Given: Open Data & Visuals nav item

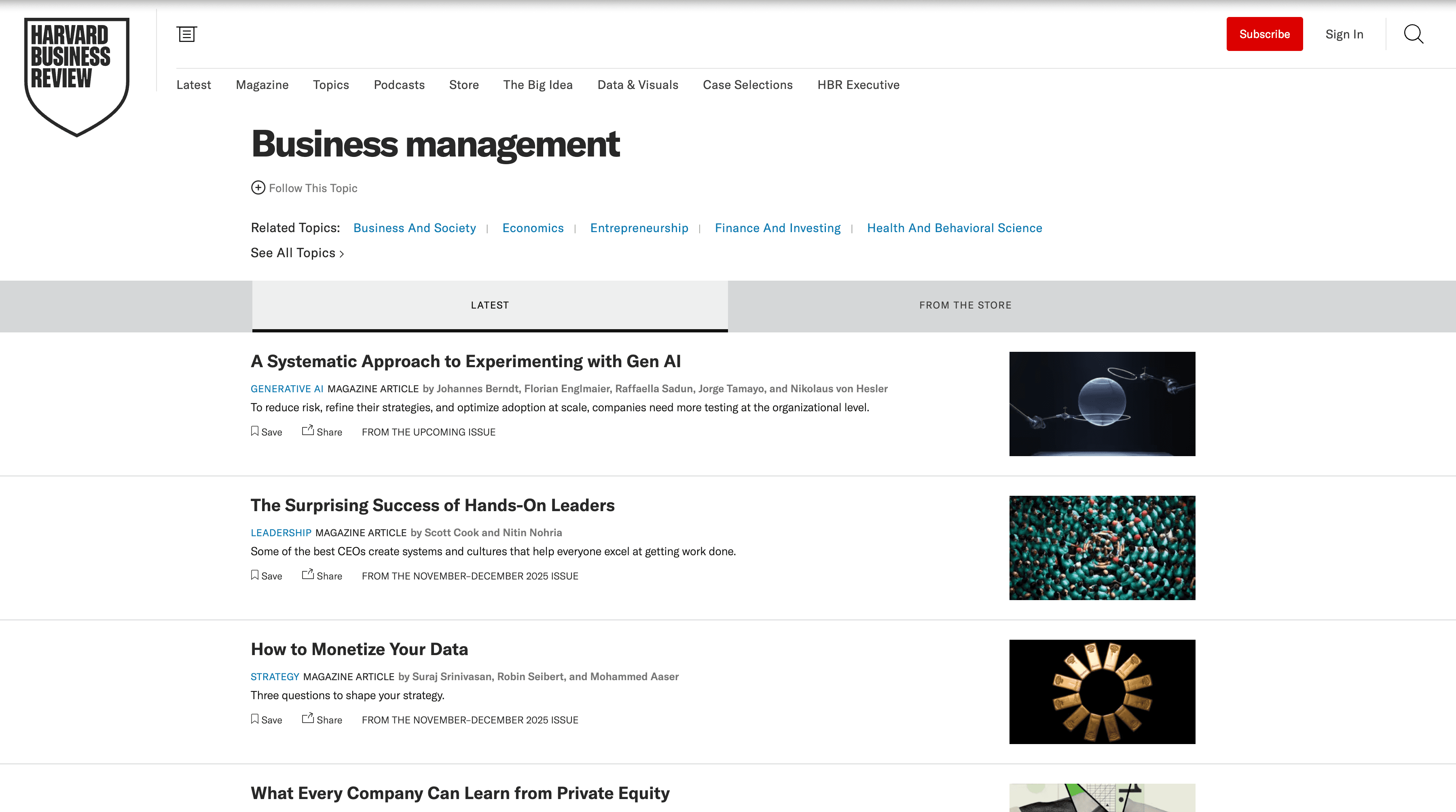Looking at the screenshot, I should [637, 85].
